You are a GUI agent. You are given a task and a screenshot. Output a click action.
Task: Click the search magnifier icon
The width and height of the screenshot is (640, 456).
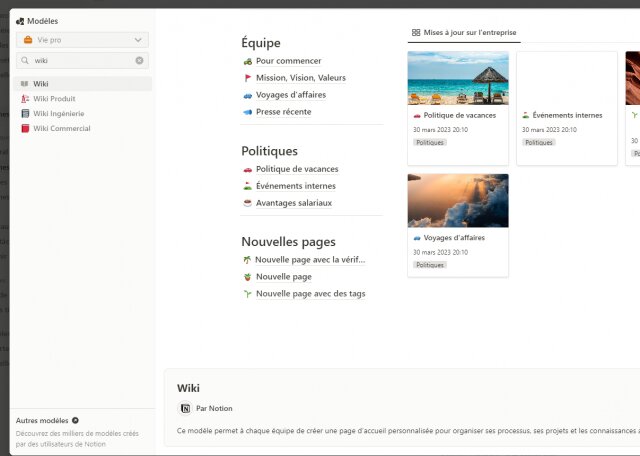click(25, 60)
